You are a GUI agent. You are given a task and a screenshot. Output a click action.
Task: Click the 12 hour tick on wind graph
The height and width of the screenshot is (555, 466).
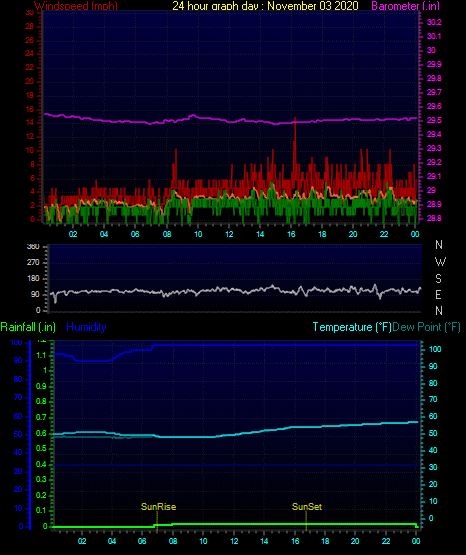point(229,234)
